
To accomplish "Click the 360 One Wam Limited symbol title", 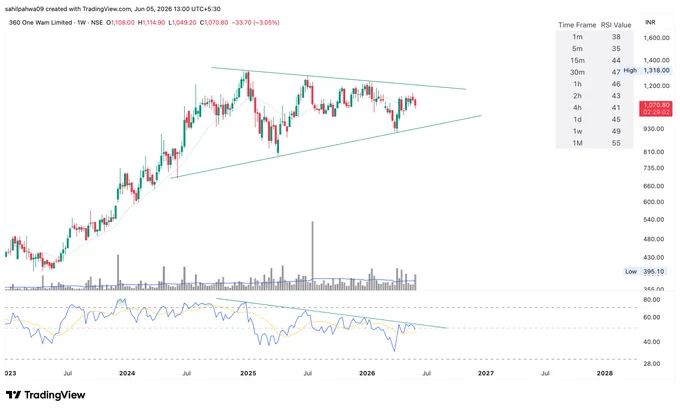I will pos(40,23).
